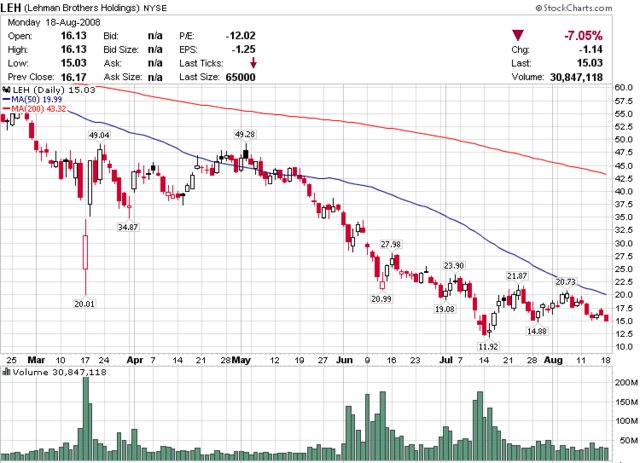Click the 49.28 price peak label
640x463 pixels.
[x=245, y=134]
